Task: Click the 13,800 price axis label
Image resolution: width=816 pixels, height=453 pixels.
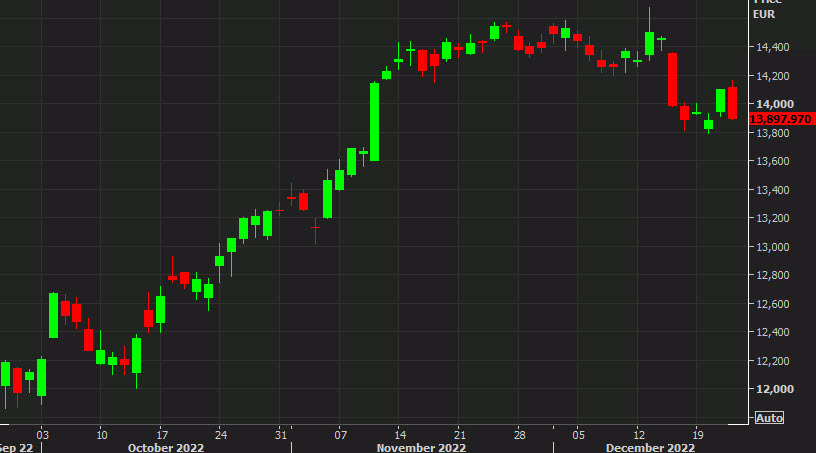Action: click(x=772, y=133)
